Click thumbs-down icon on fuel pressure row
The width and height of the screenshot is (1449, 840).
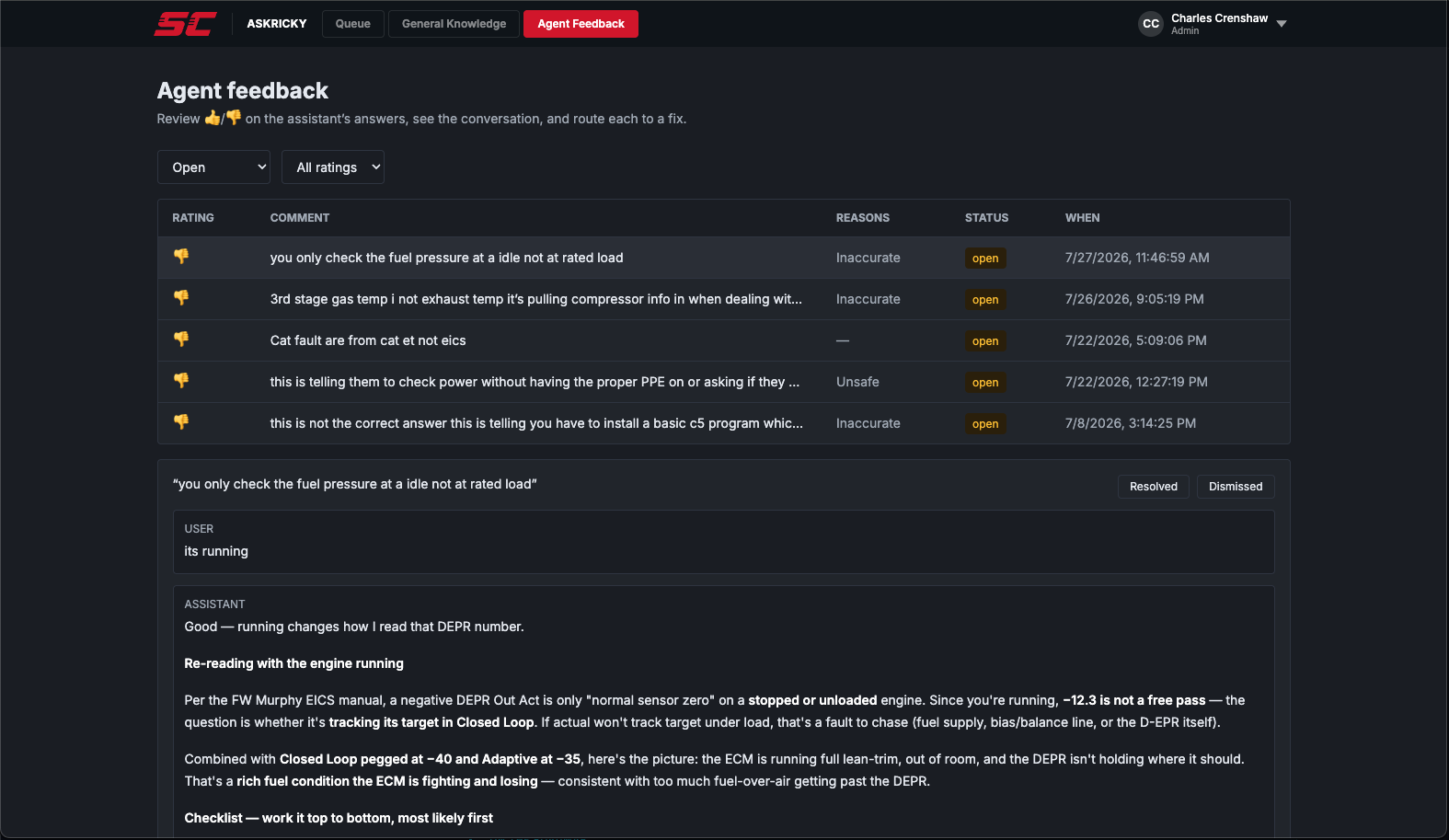pos(181,256)
